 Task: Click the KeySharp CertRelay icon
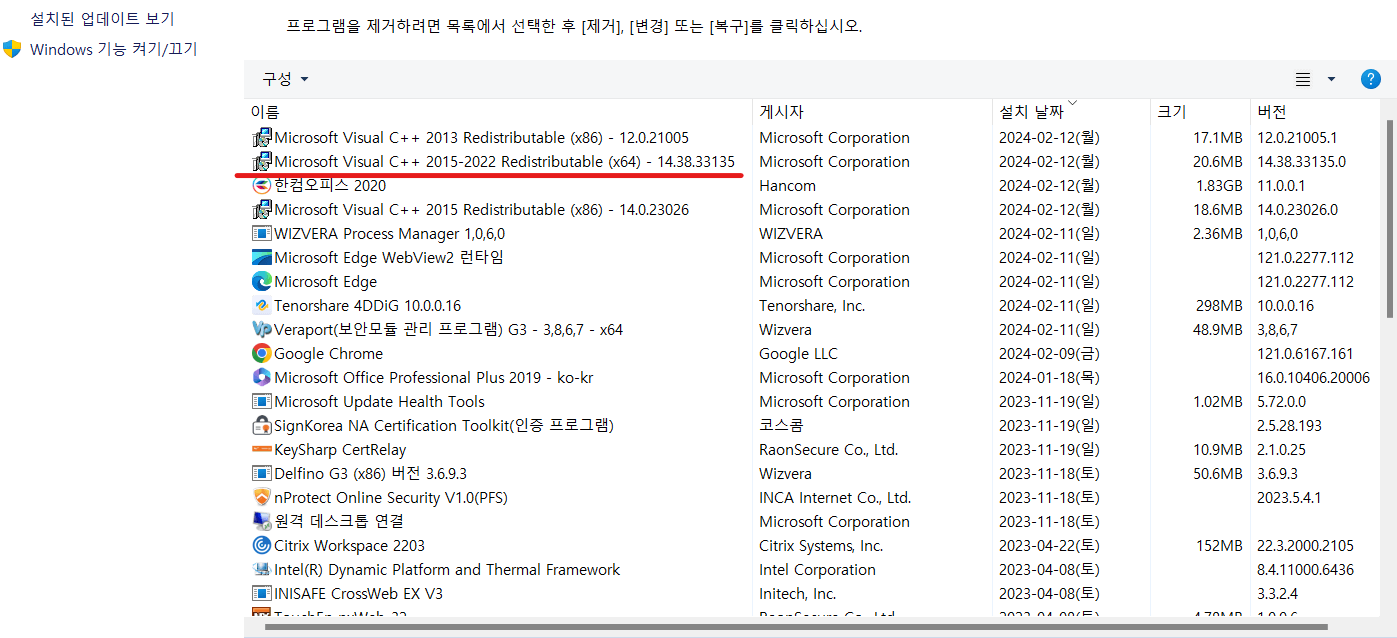point(261,449)
